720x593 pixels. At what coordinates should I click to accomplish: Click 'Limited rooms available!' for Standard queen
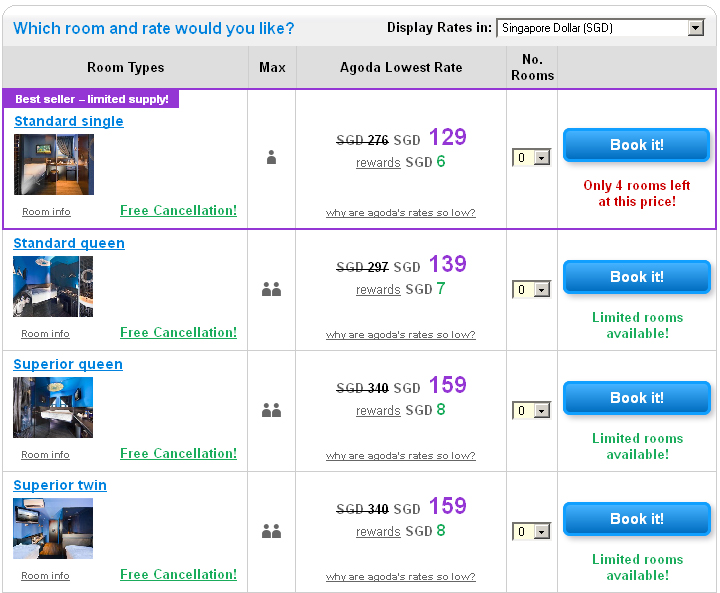(637, 325)
